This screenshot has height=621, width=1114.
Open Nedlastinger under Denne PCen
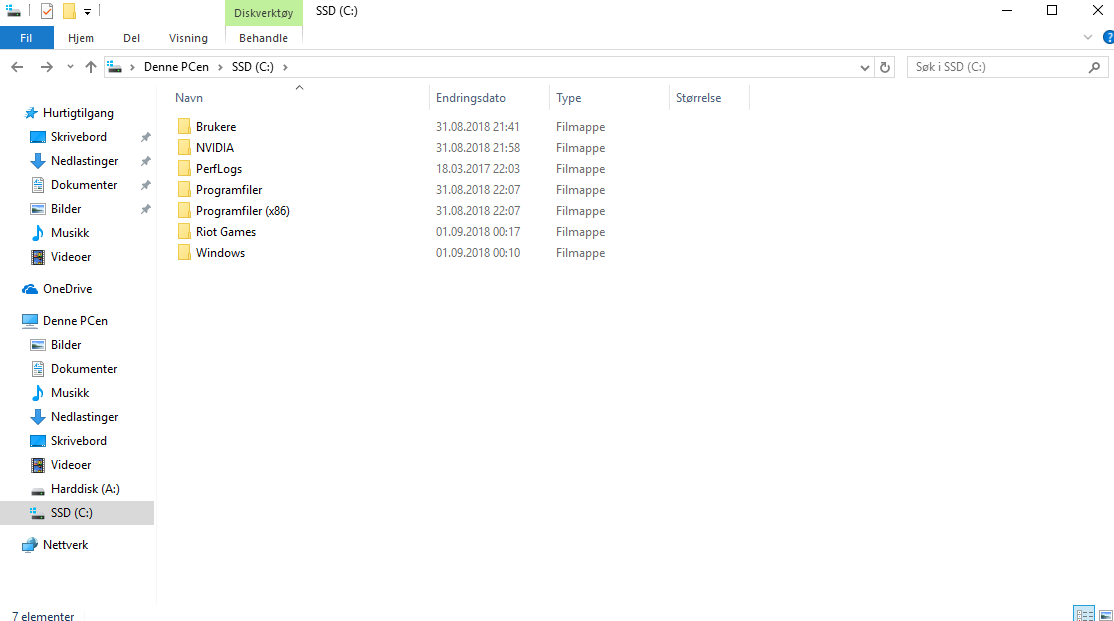coord(84,416)
